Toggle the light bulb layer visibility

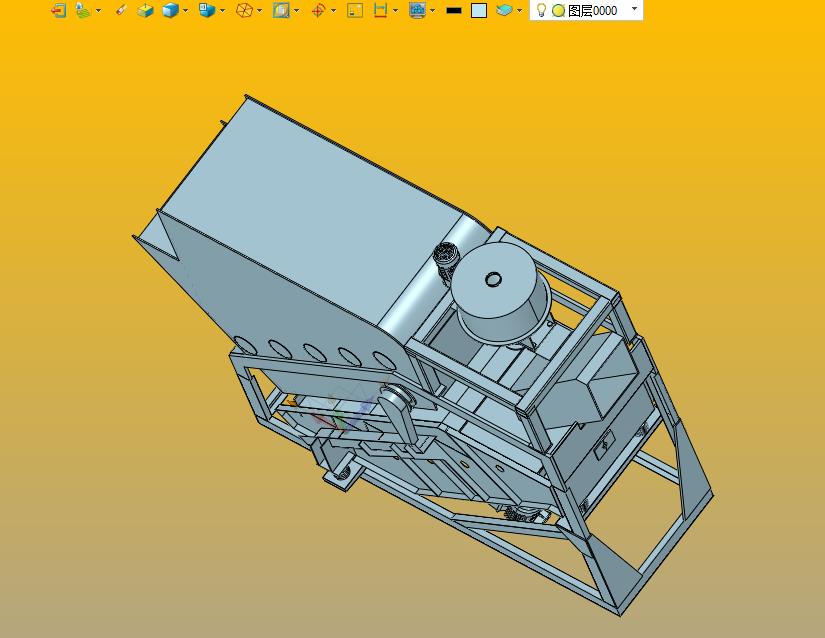541,11
